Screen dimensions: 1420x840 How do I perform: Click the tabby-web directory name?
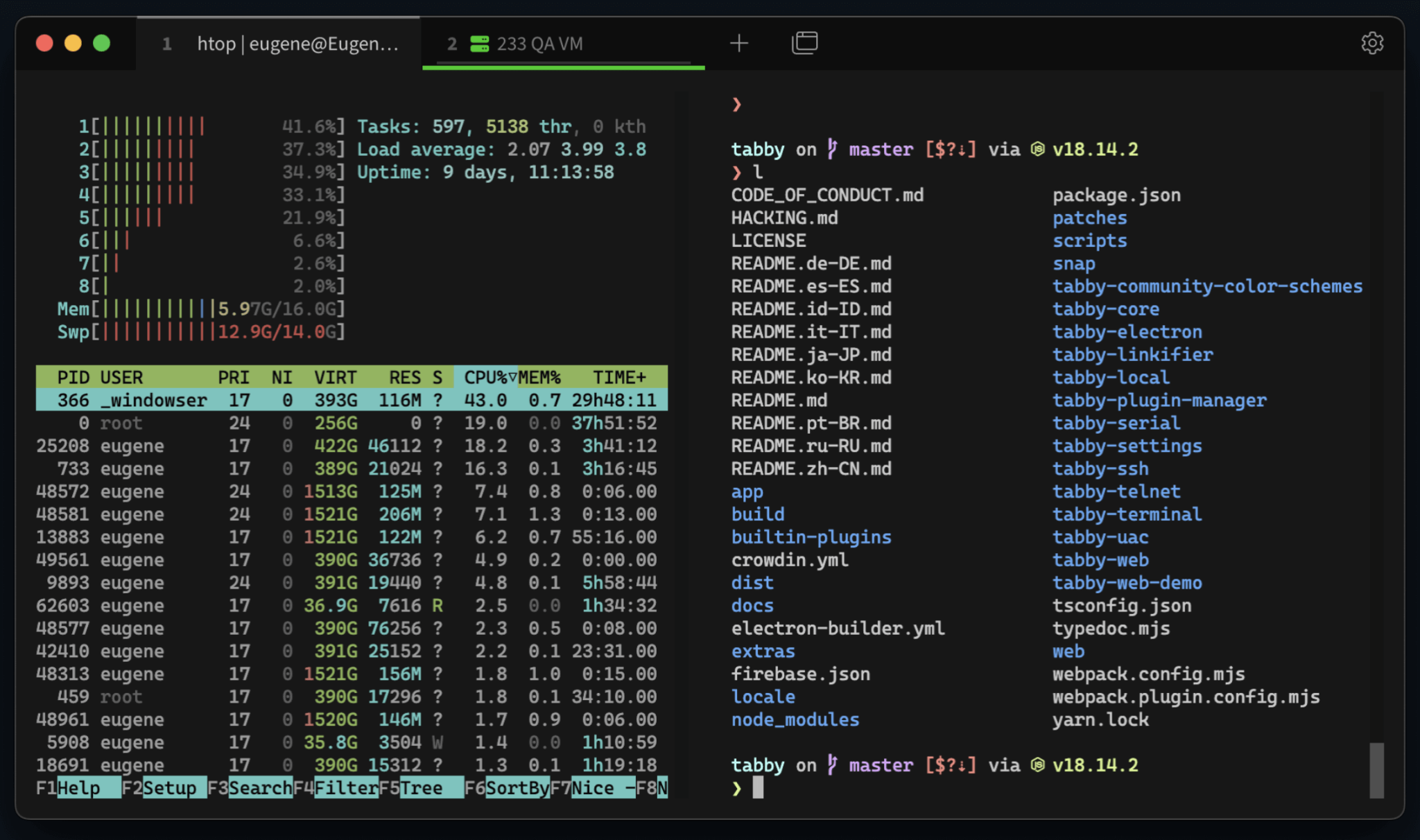pos(1100,559)
